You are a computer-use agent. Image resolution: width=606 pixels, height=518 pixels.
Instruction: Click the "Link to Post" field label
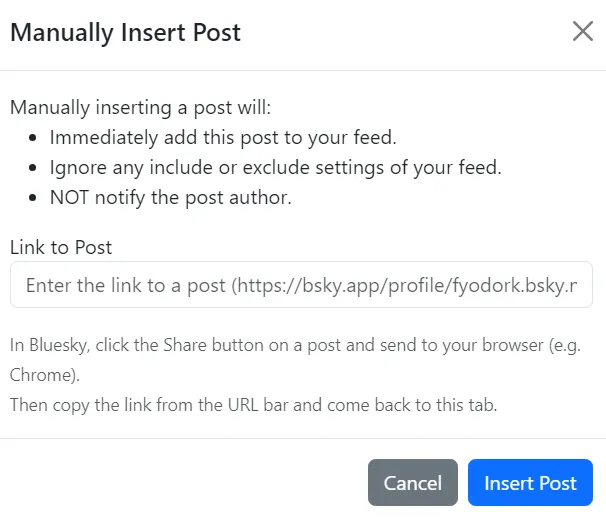click(x=61, y=246)
